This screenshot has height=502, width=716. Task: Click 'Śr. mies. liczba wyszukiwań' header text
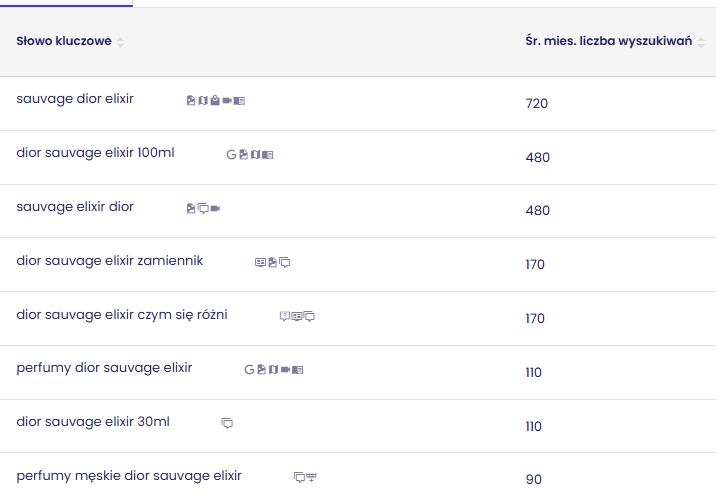(x=608, y=41)
